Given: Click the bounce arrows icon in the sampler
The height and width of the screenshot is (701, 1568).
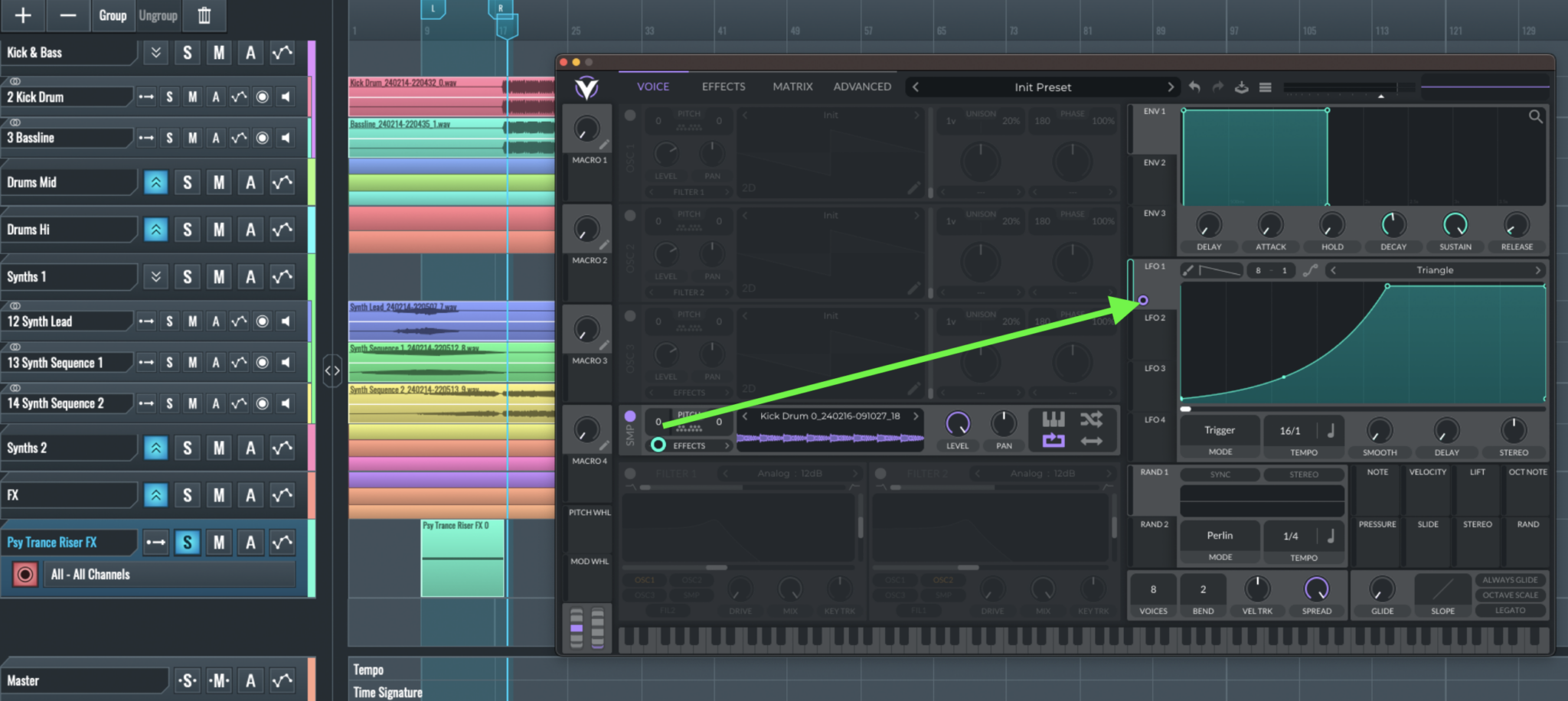Looking at the screenshot, I should tap(1093, 442).
